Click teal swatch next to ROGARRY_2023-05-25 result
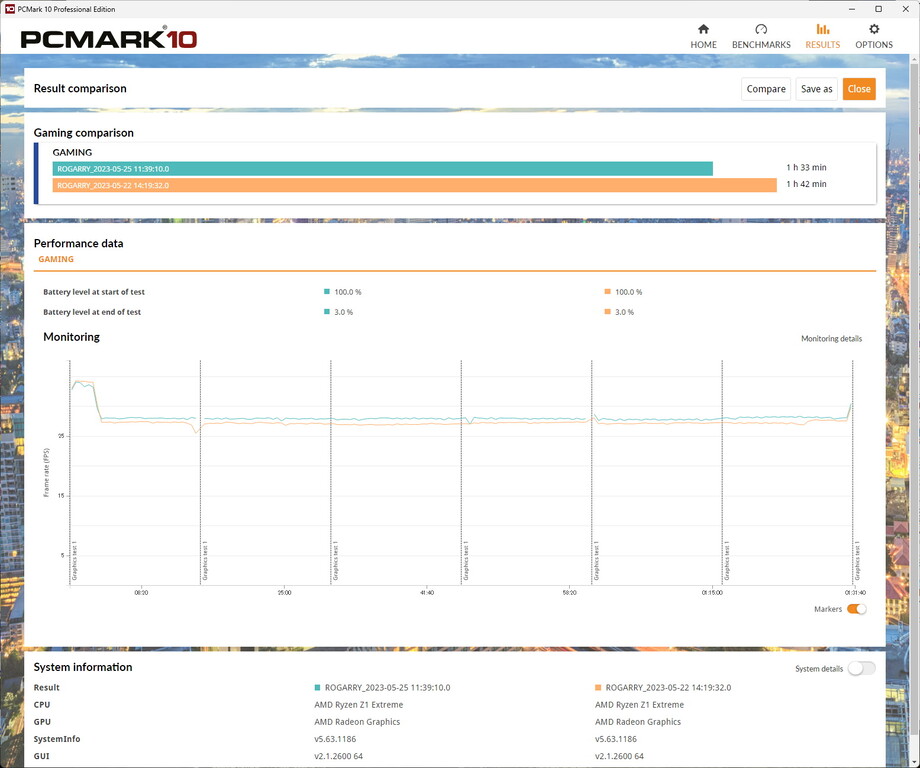 [x=317, y=687]
